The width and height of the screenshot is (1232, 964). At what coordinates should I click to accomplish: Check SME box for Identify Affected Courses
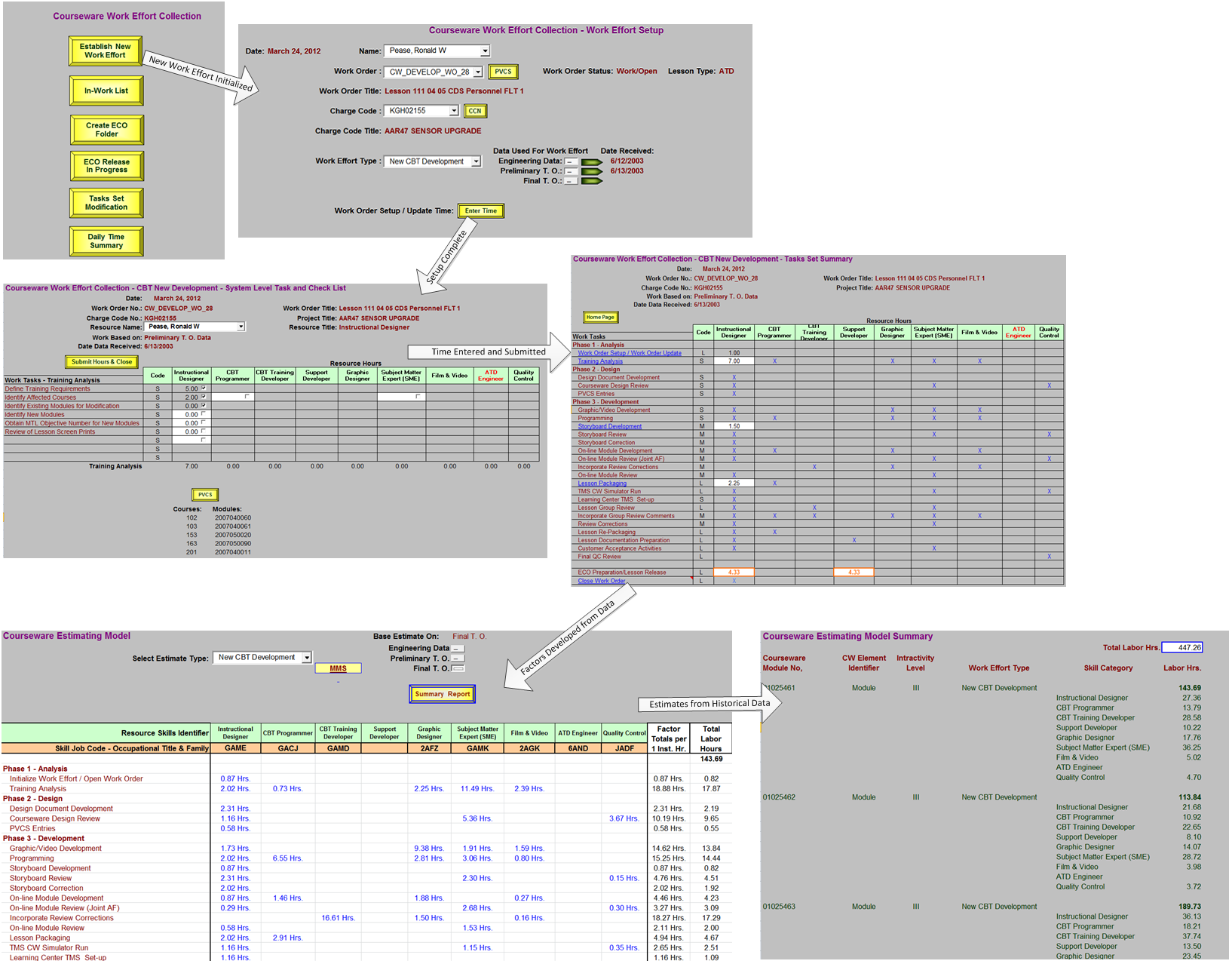(x=418, y=396)
